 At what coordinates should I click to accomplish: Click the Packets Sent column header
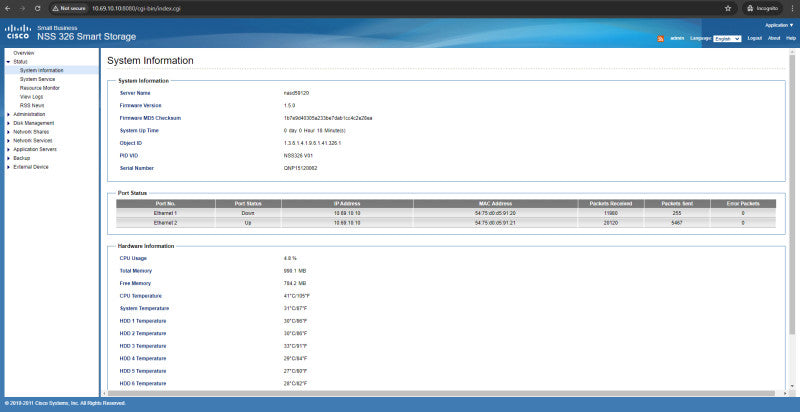(677, 203)
